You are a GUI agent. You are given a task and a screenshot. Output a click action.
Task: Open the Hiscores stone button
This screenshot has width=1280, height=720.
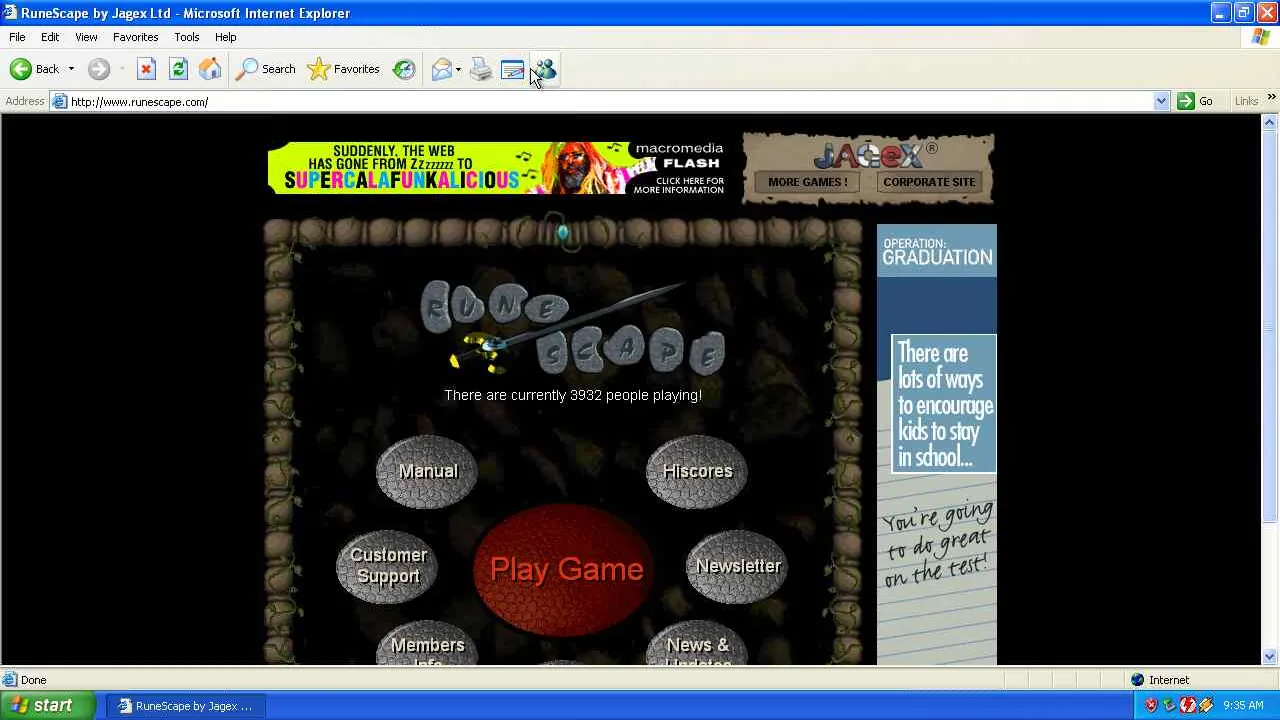coord(697,471)
